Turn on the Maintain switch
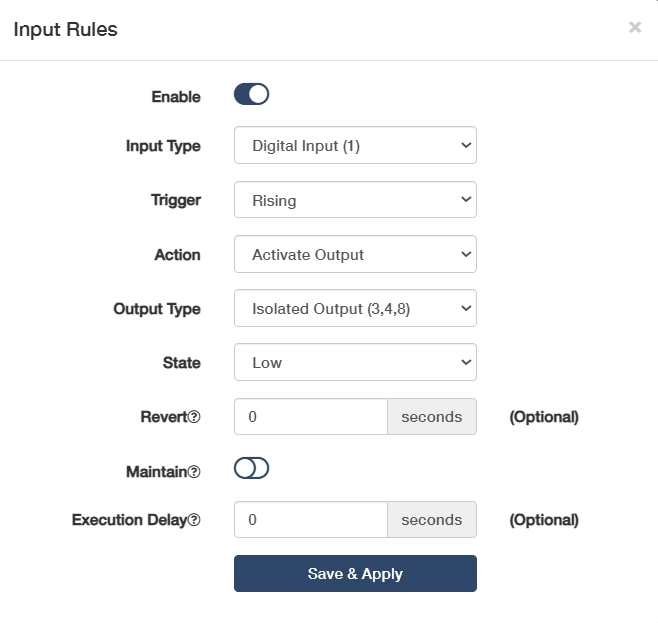Screen dimensions: 658x623 point(252,469)
